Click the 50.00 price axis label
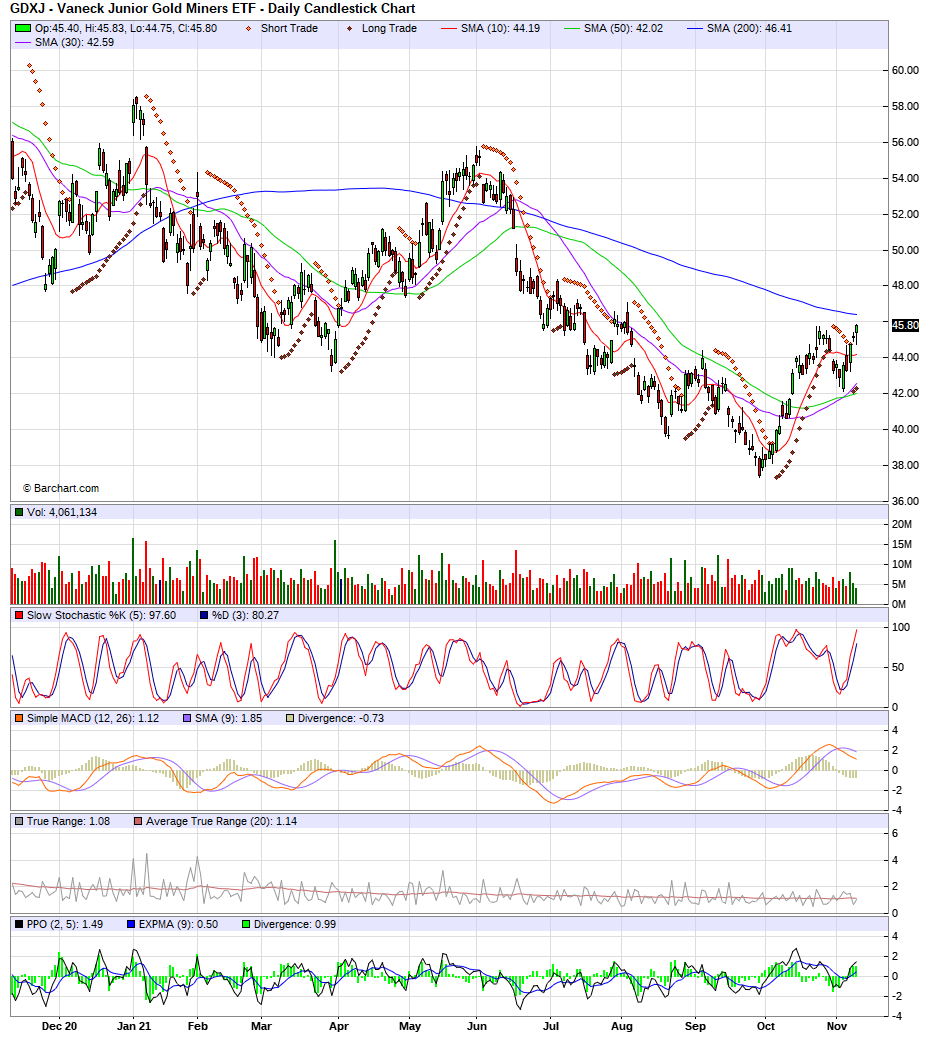 [905, 250]
